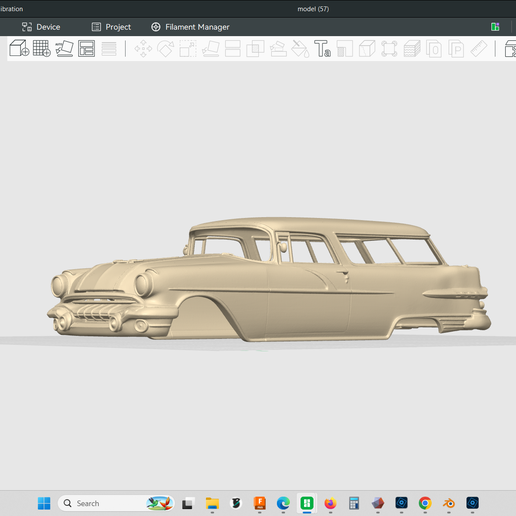This screenshot has width=516, height=516.
Task: Click the green slicer app taskbar icon
Action: tap(307, 503)
